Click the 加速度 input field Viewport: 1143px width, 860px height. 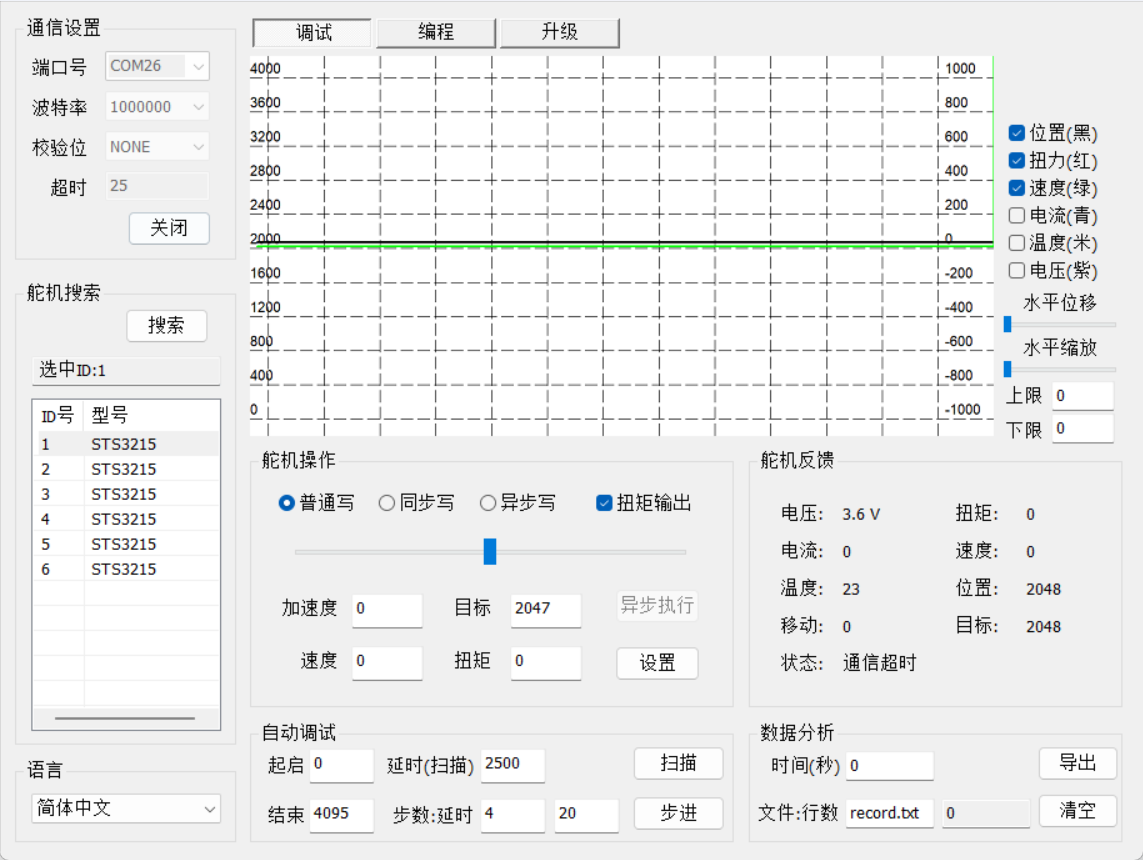[x=387, y=609]
